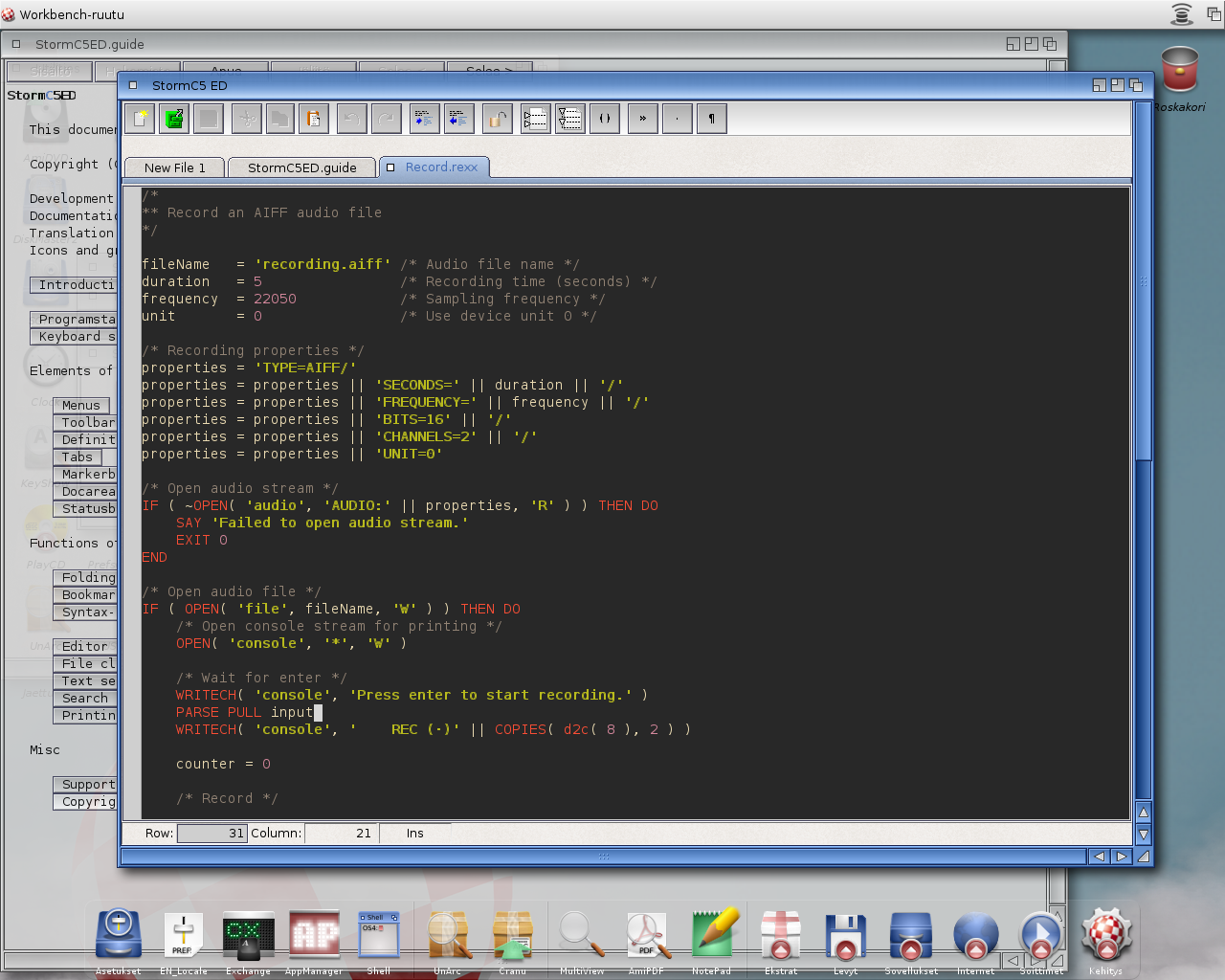Open Menus link in guide window

pos(81,405)
